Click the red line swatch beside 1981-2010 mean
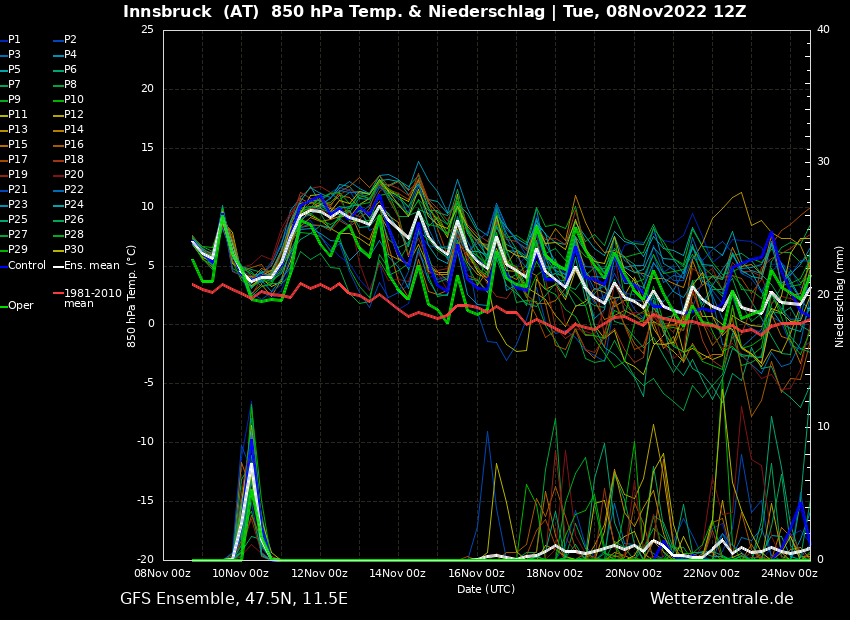The image size is (850, 620). (x=58, y=294)
